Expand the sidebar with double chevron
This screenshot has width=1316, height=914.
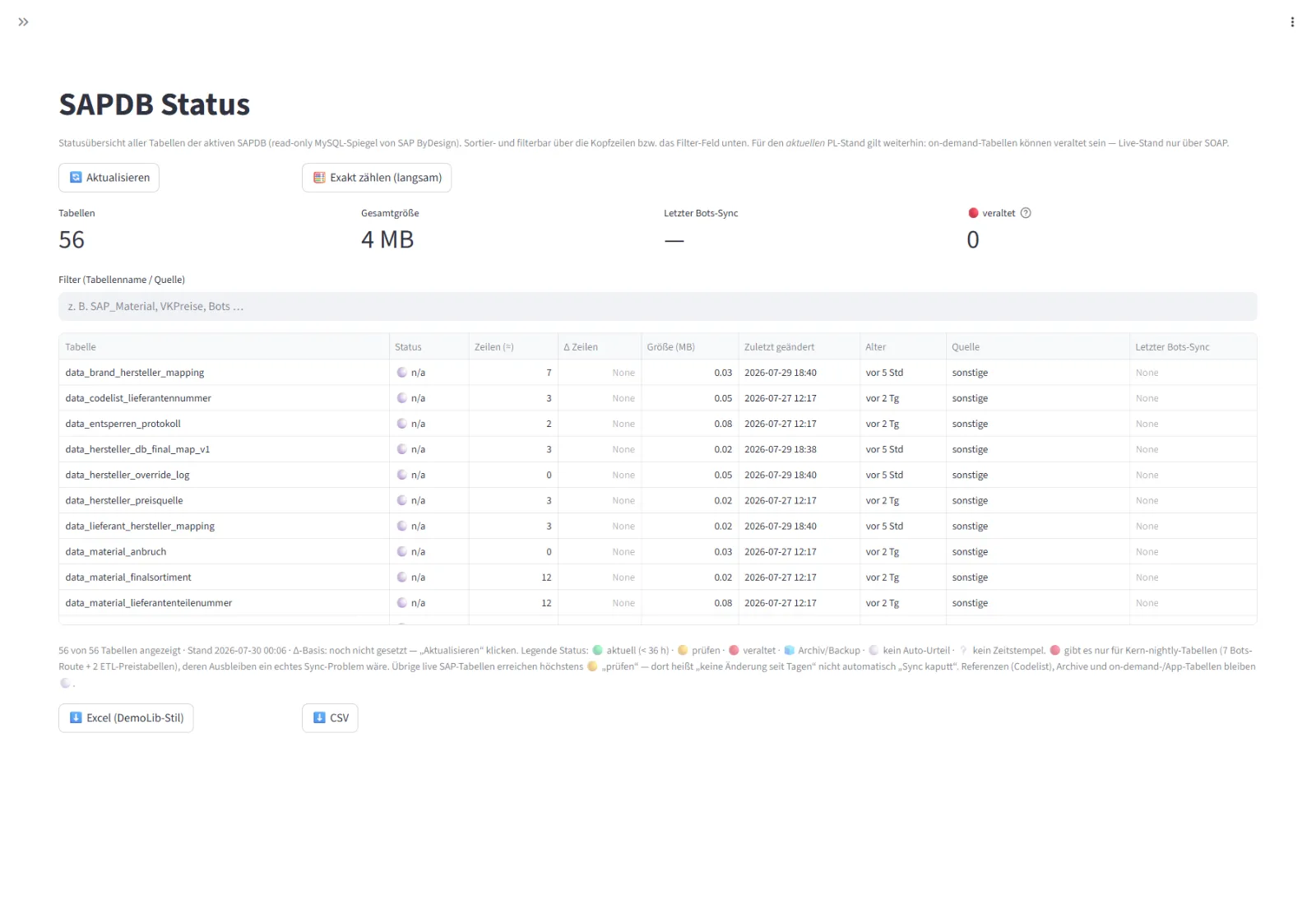coord(23,22)
